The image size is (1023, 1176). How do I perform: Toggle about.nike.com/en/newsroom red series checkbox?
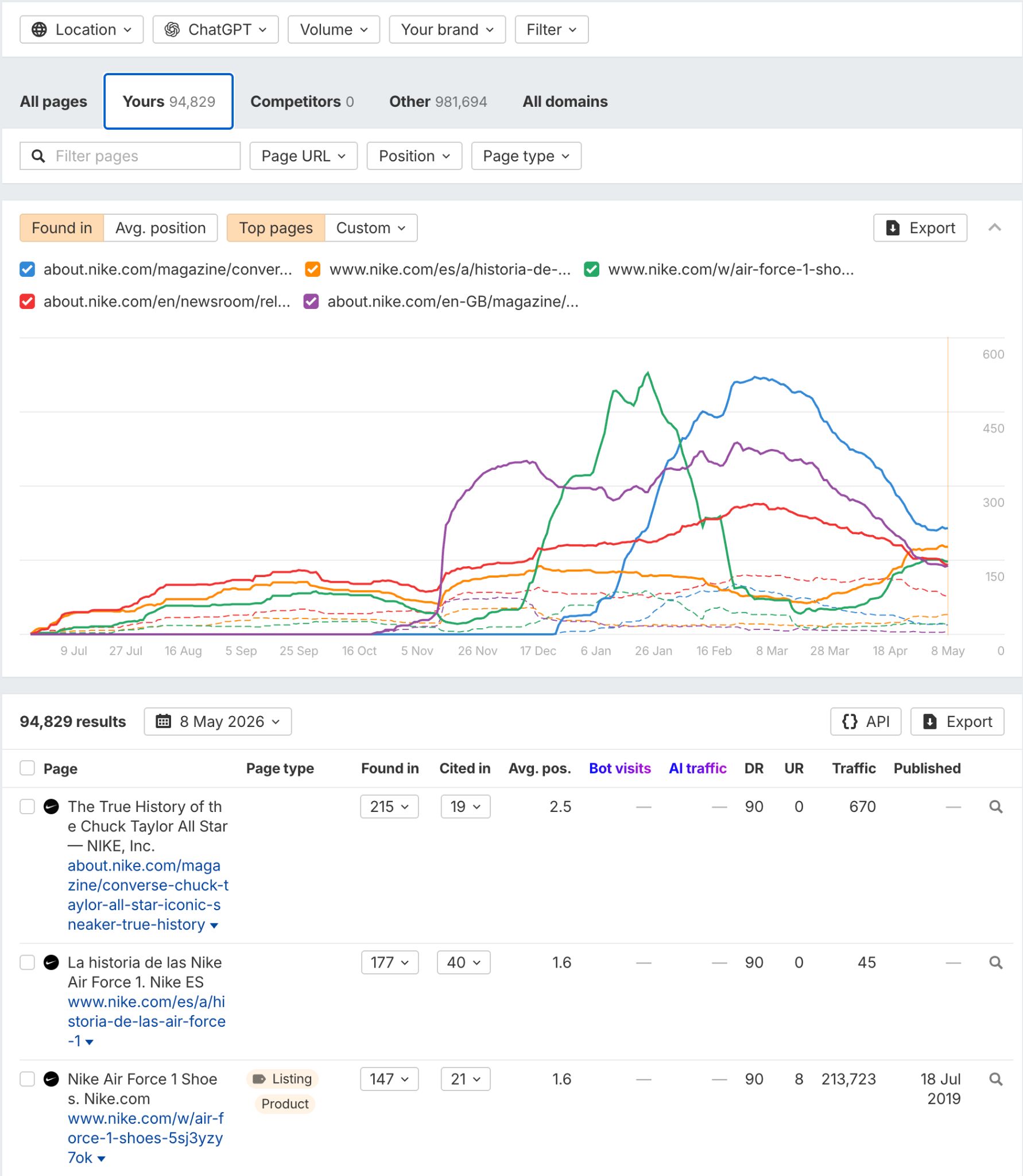(28, 301)
